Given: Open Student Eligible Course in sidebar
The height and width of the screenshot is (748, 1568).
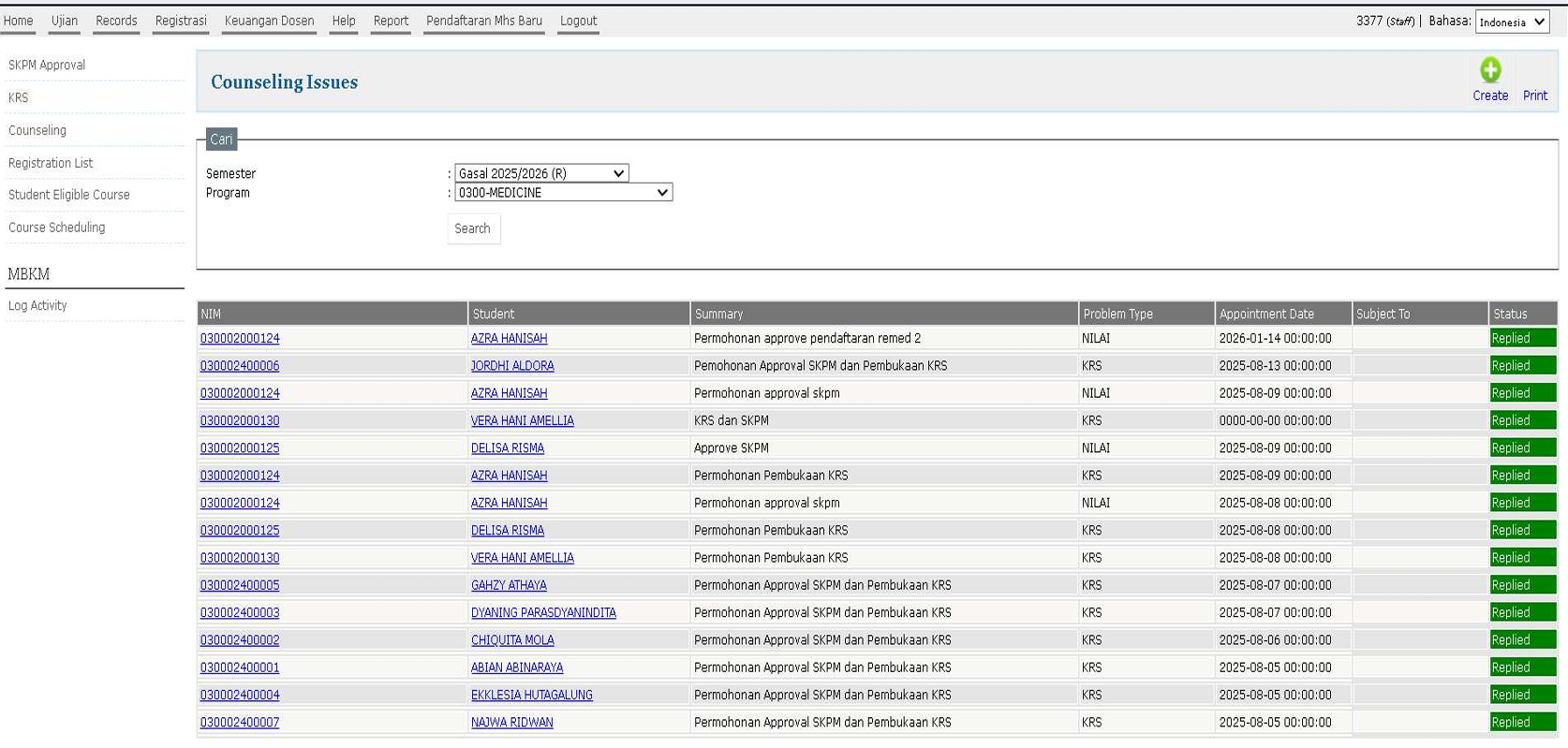Looking at the screenshot, I should click(x=69, y=195).
